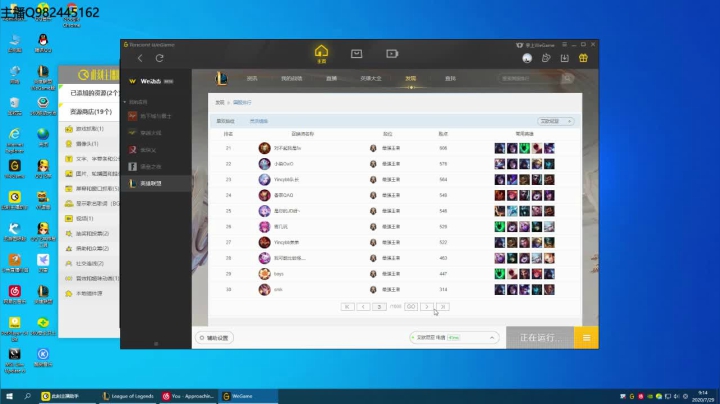Open the server region dropdown above ranking table
This screenshot has width=720, height=404.
tap(555, 121)
